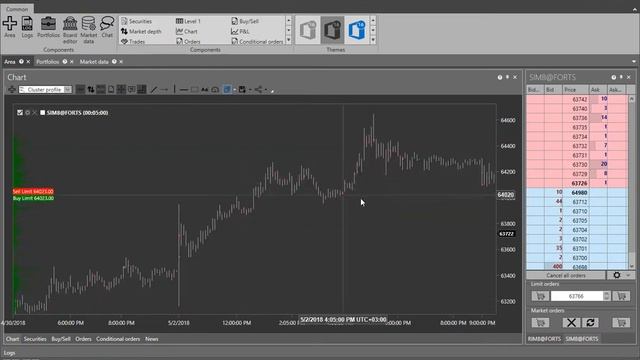The width and height of the screenshot is (640, 360).
Task: Switch to the Market data workspace tab
Action: pyautogui.click(x=94, y=62)
